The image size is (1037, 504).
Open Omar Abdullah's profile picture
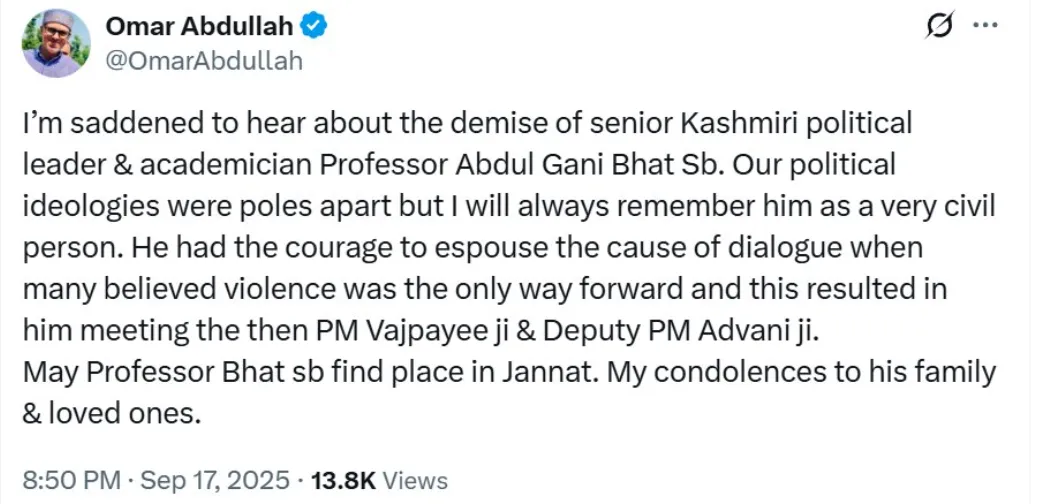pyautogui.click(x=57, y=44)
